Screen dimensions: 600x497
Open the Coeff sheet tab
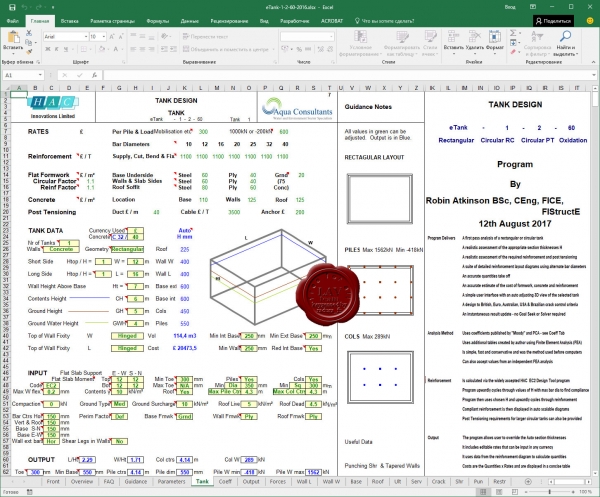[x=225, y=481]
